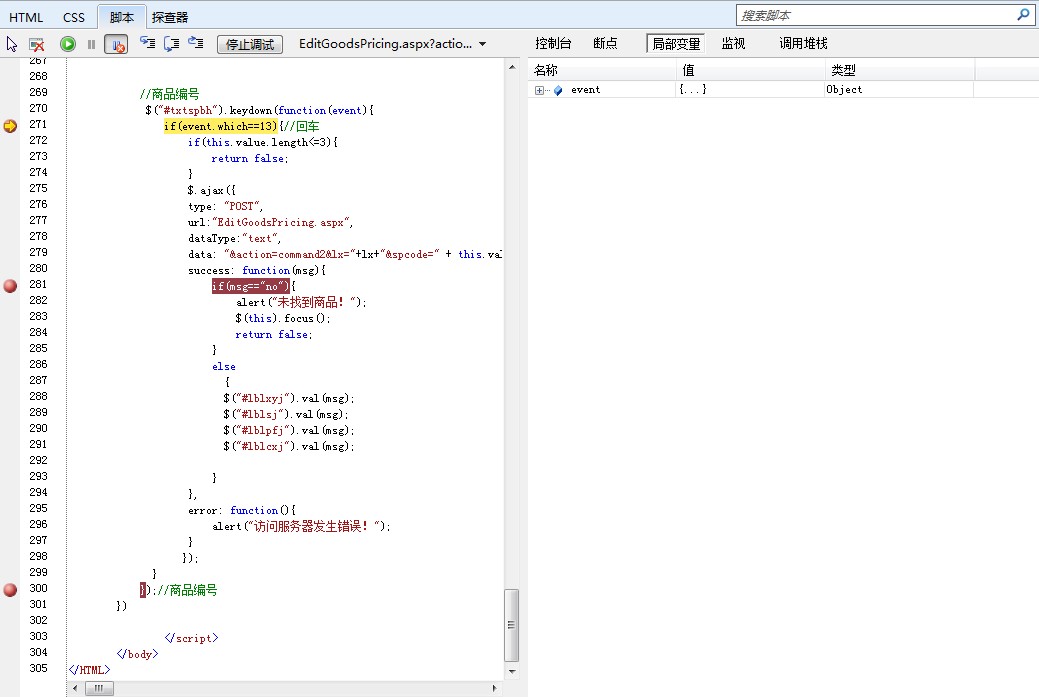Viewport: 1039px width, 697px height.
Task: Click the vertical scrollbar thumb
Action: 512,625
